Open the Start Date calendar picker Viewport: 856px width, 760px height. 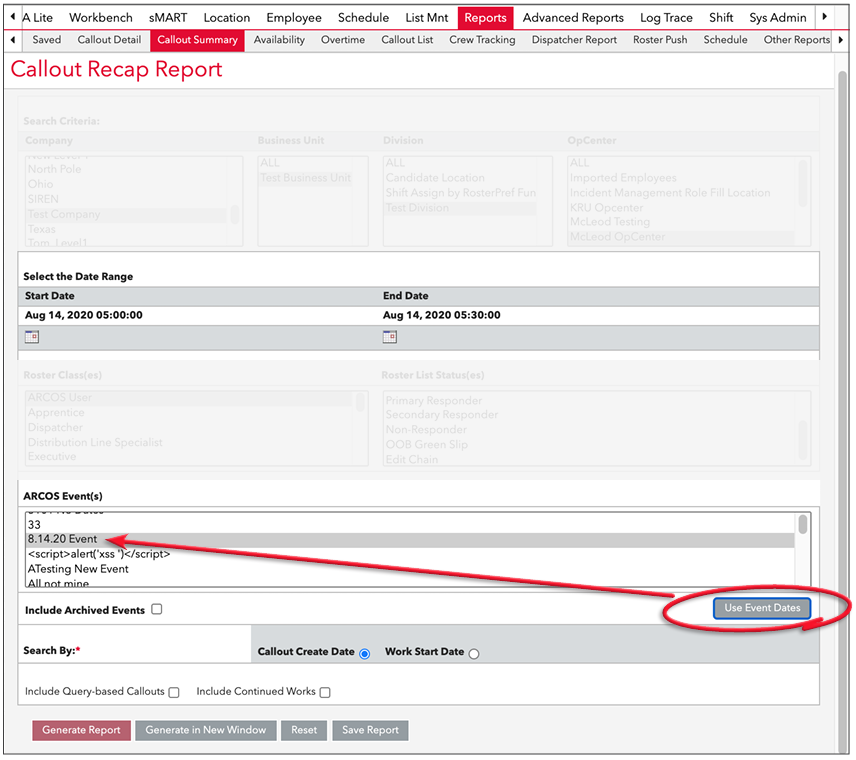32,337
